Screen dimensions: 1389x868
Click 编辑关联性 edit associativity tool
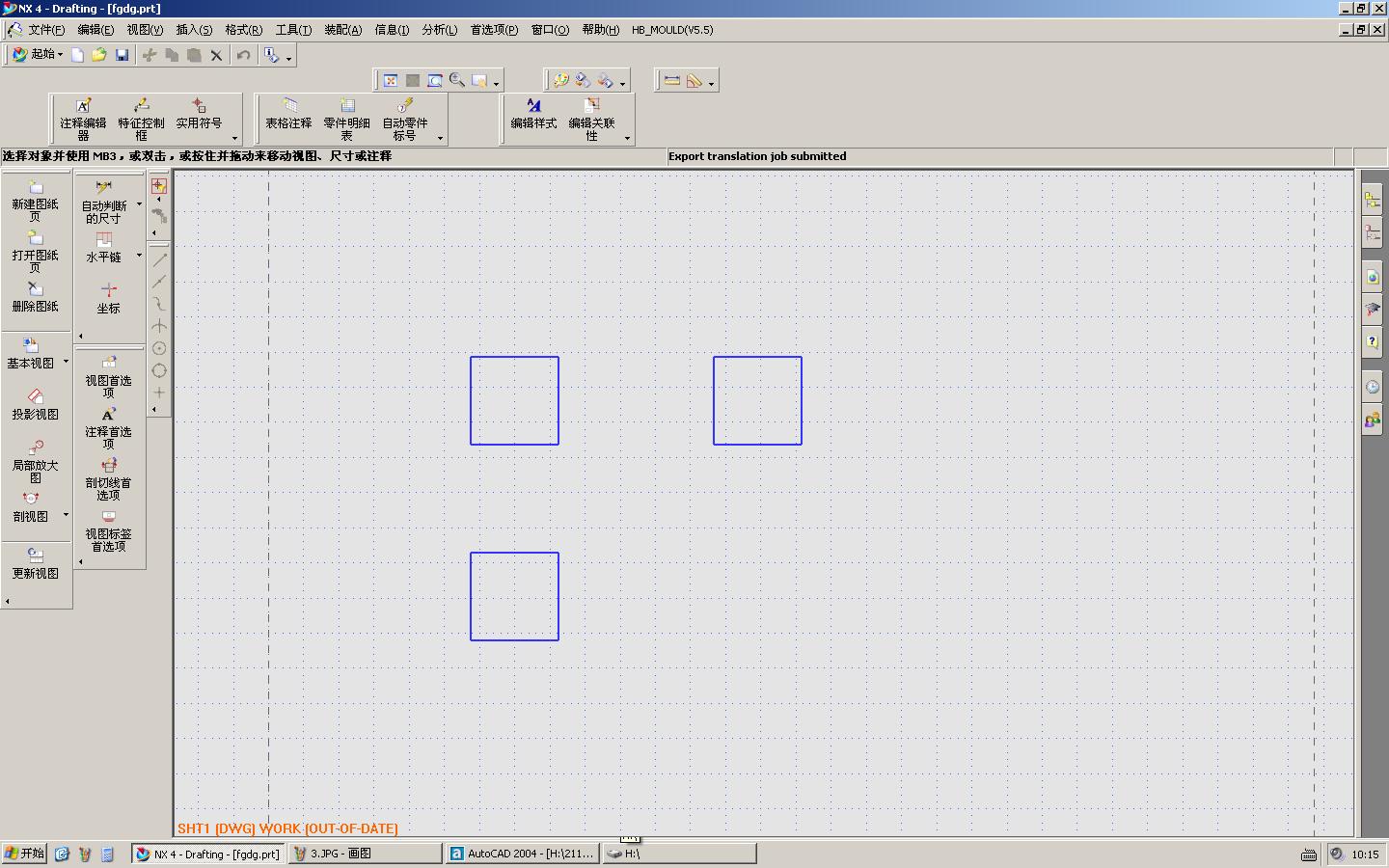click(591, 119)
